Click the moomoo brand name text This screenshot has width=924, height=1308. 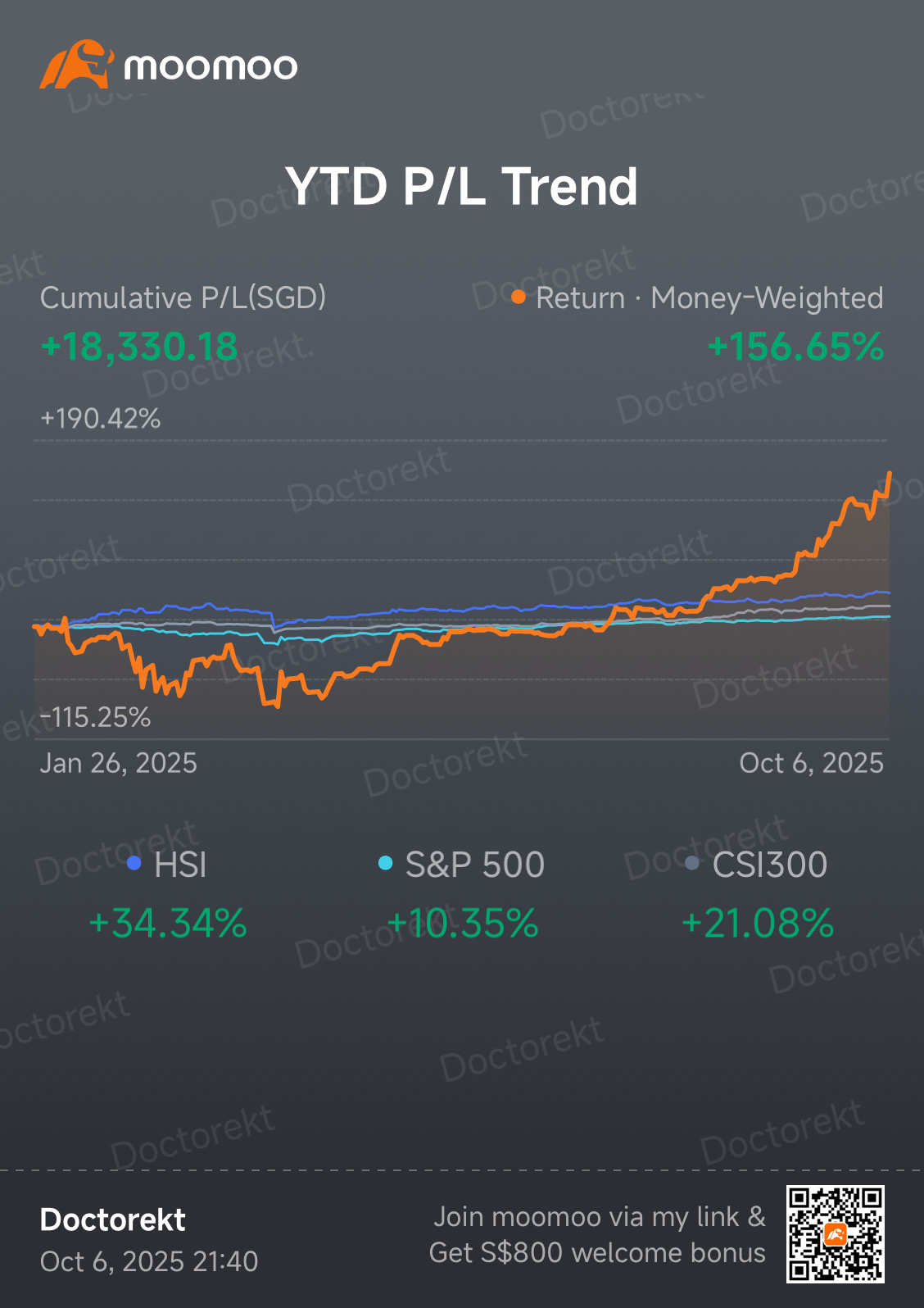(211, 67)
